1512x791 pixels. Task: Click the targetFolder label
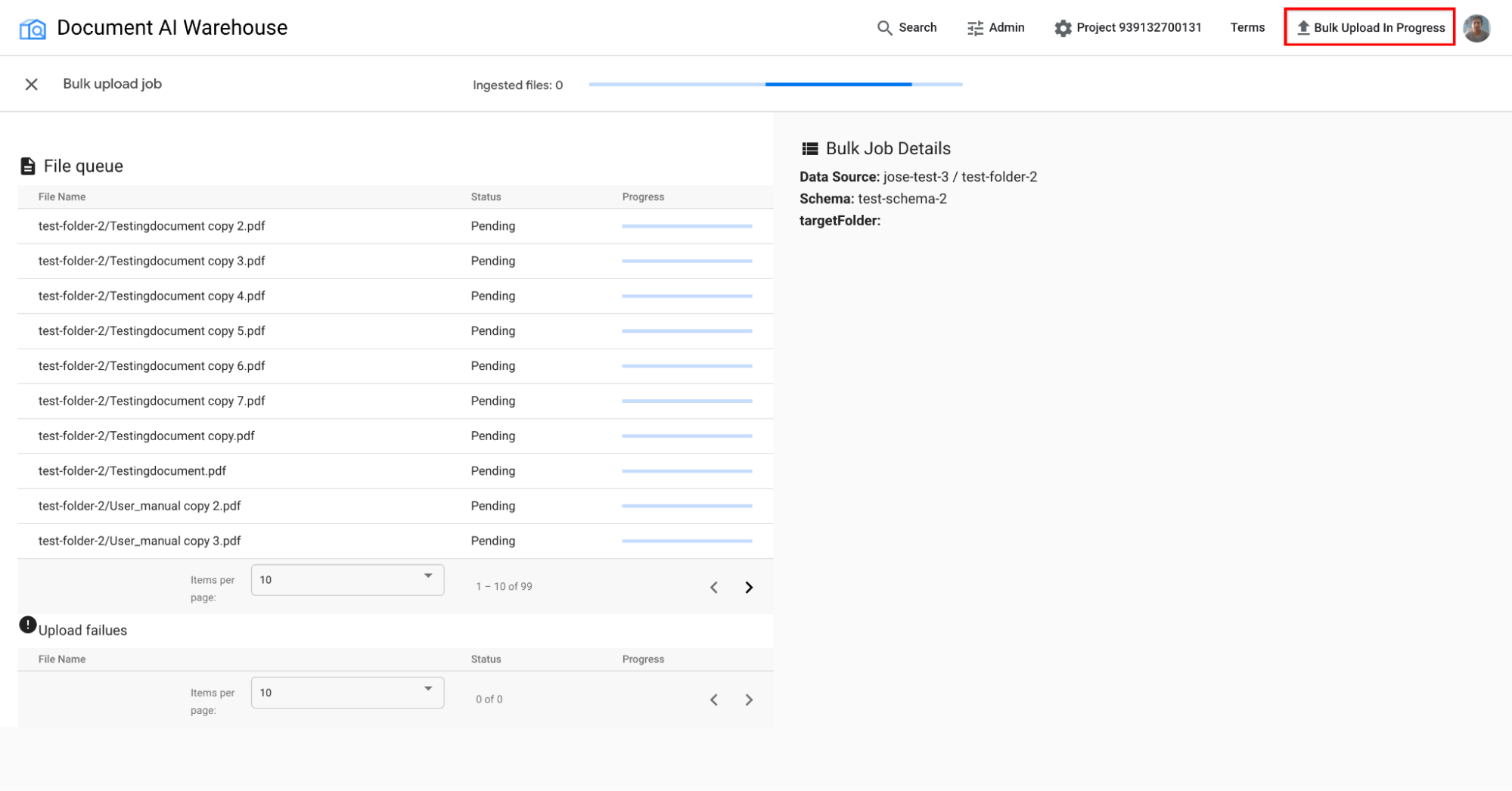tap(840, 221)
